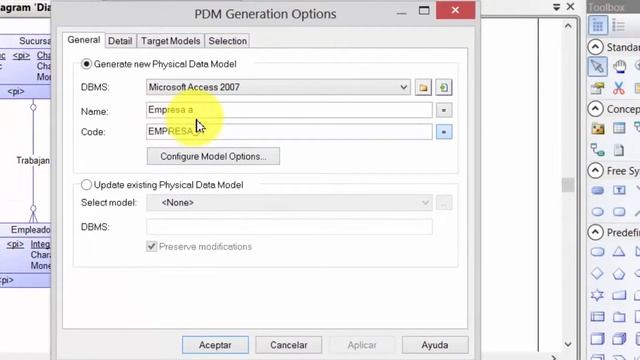Select the predefined internal storage symbol
Viewport: 640px width, 360px height.
pyautogui.click(x=598, y=316)
